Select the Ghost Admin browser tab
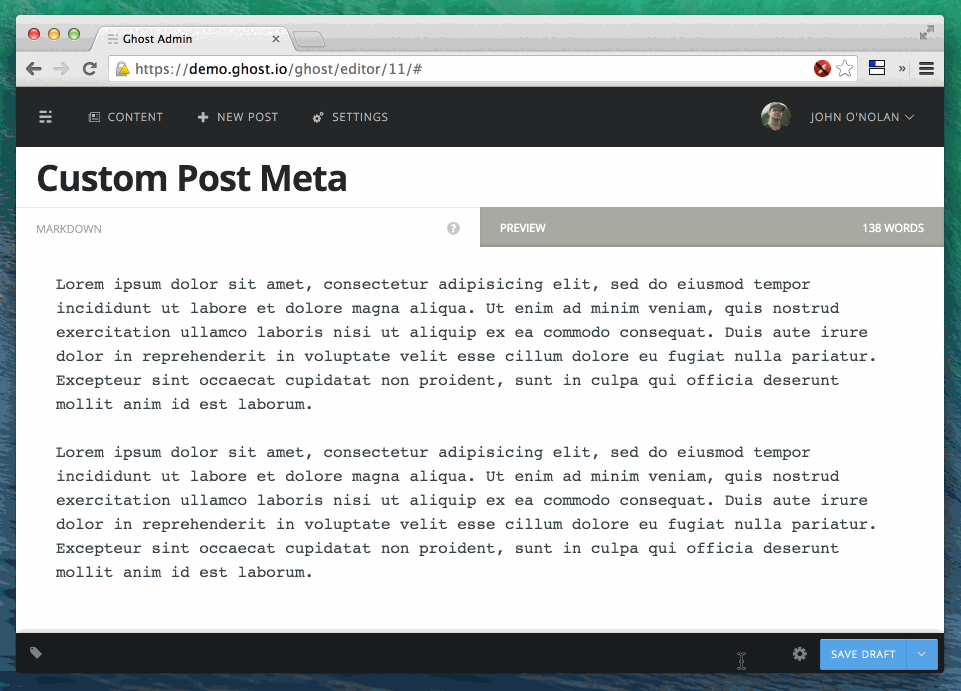The image size is (961, 691). [190, 39]
